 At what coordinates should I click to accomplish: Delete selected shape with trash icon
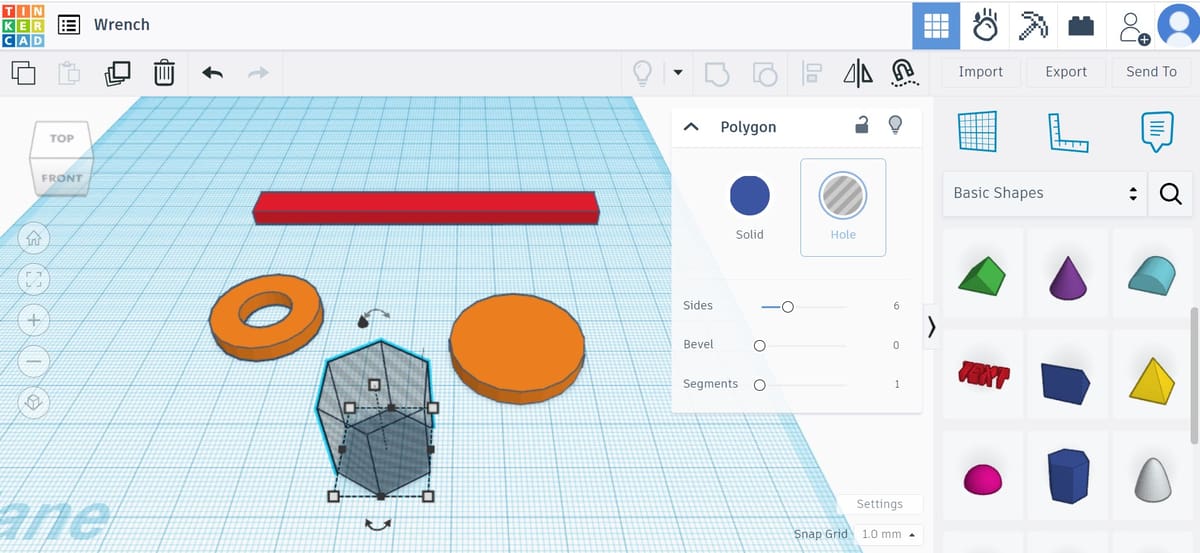(x=164, y=73)
